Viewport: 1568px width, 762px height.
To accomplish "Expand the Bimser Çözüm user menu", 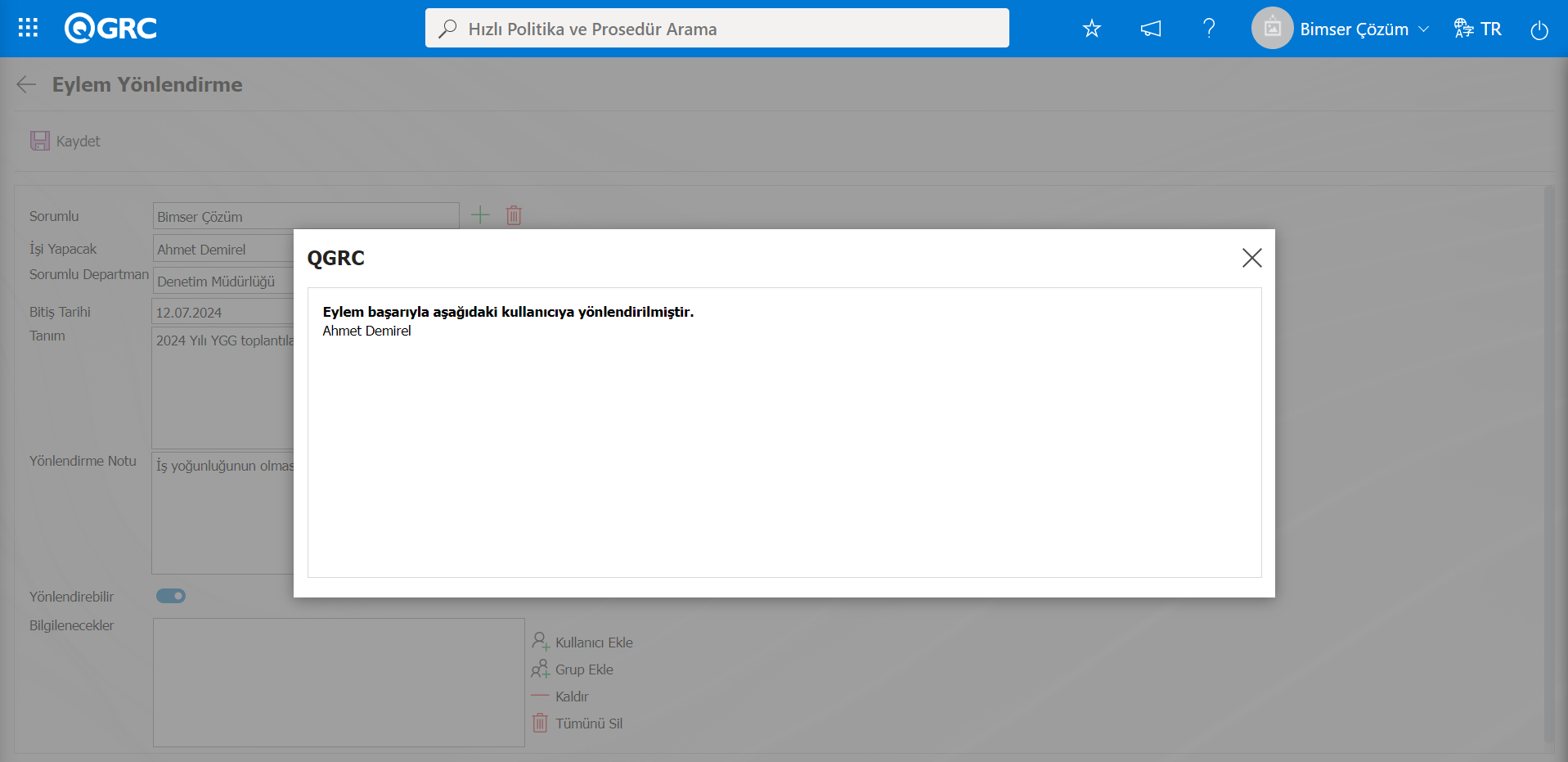I will click(x=1364, y=29).
